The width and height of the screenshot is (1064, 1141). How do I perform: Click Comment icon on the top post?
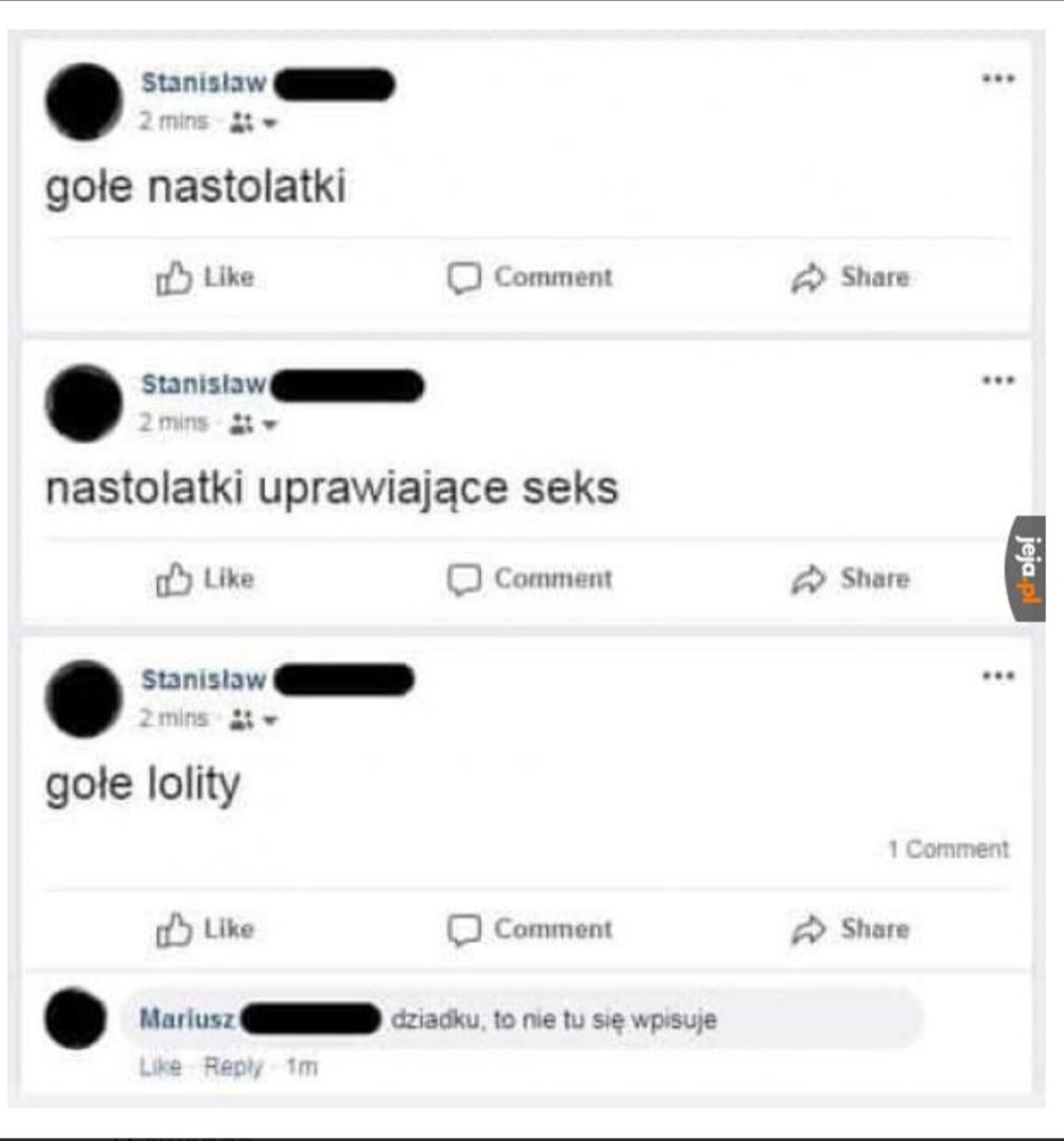pyautogui.click(x=464, y=278)
